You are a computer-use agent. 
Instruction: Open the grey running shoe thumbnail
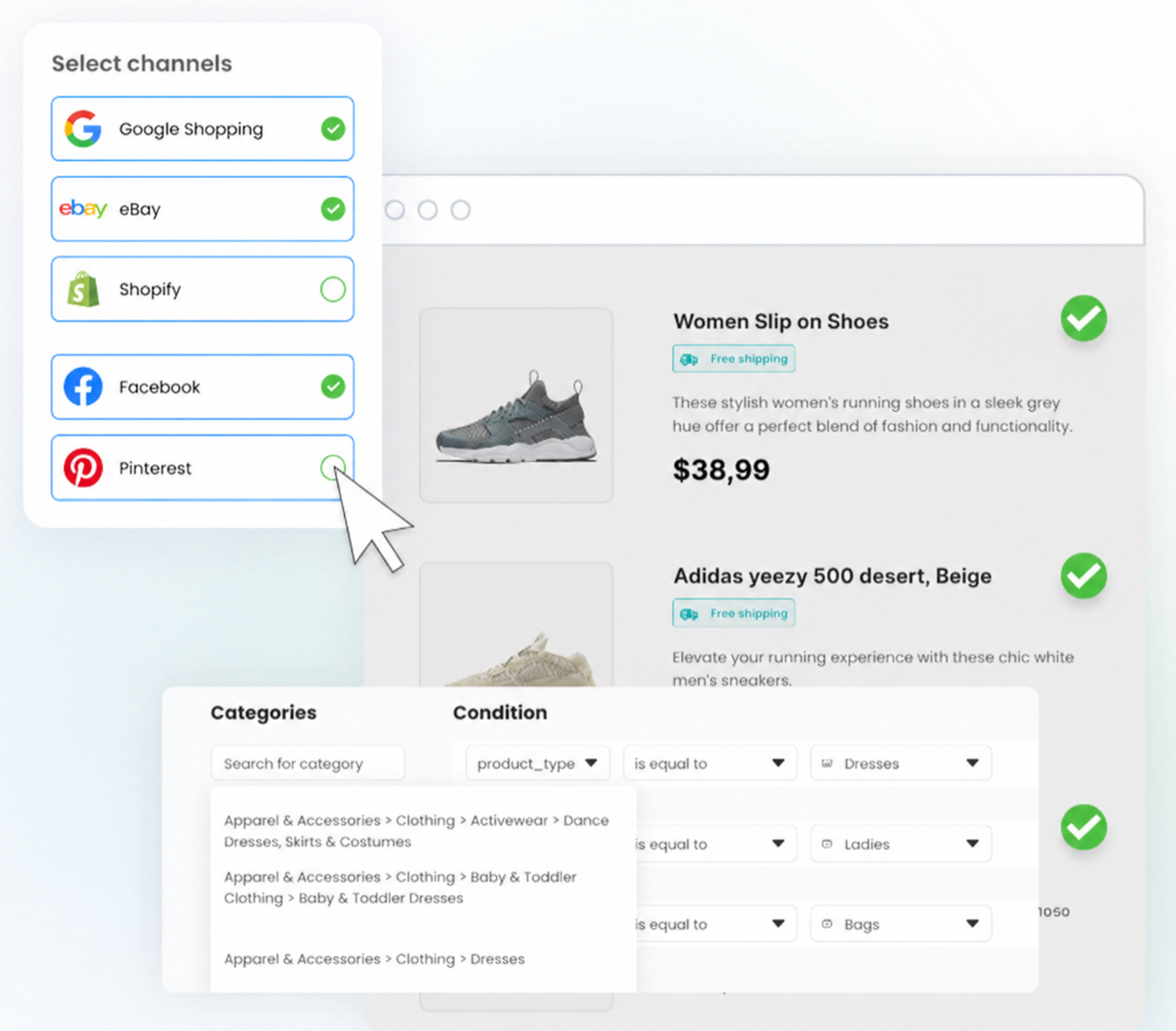coord(516,405)
